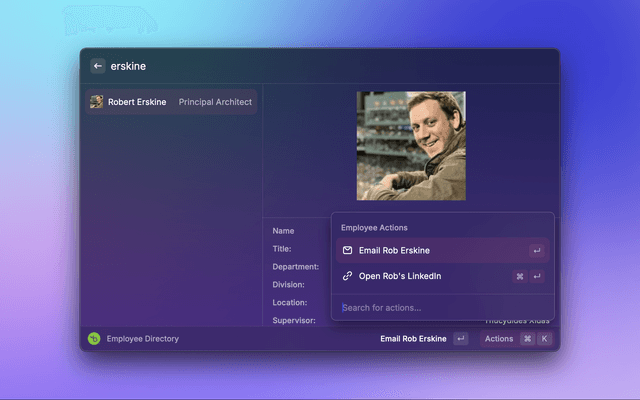
Task: Click Return key badge in the bottom bar
Action: tap(461, 339)
